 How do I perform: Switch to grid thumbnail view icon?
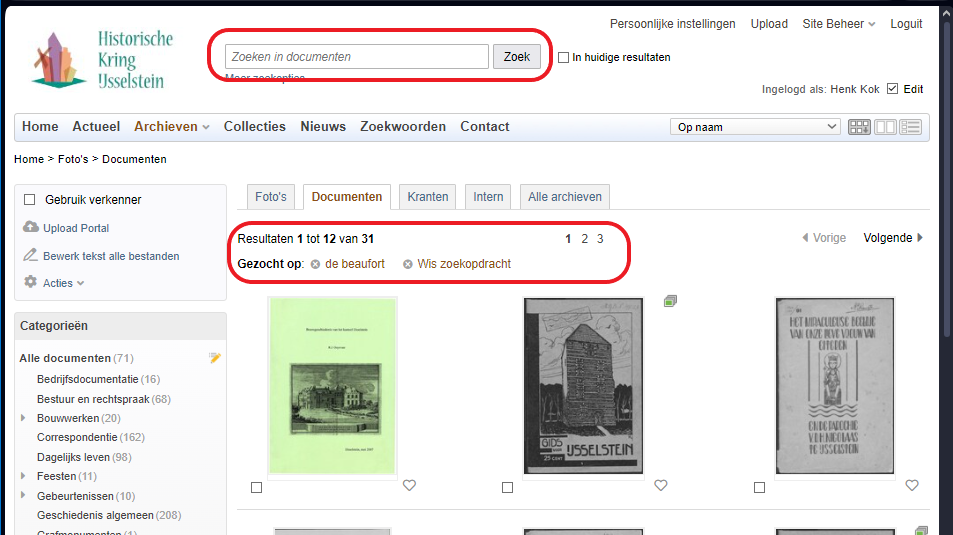tap(859, 127)
